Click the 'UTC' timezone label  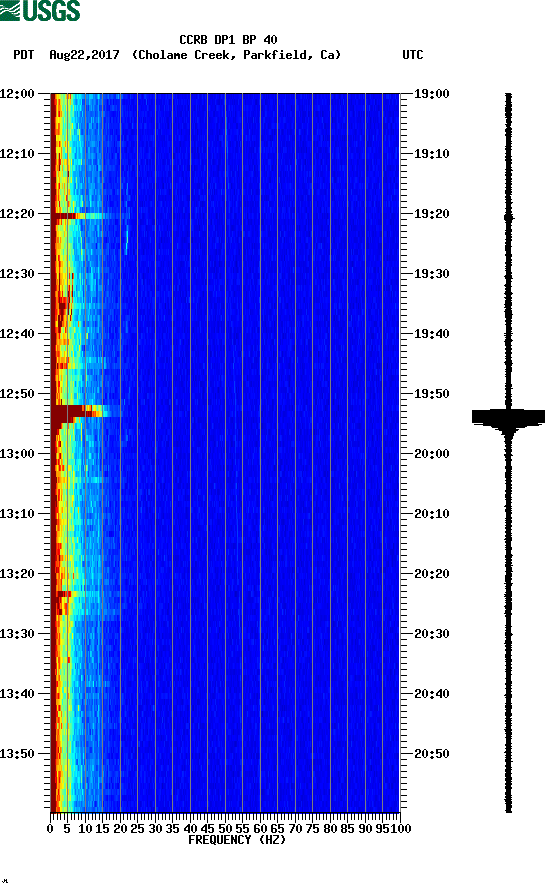[413, 55]
